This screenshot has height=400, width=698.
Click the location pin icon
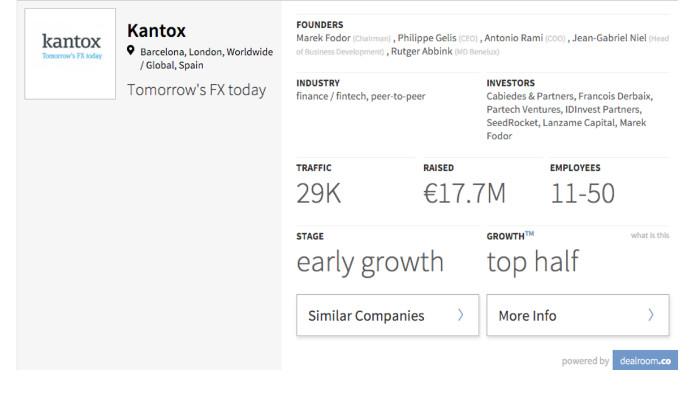[131, 51]
